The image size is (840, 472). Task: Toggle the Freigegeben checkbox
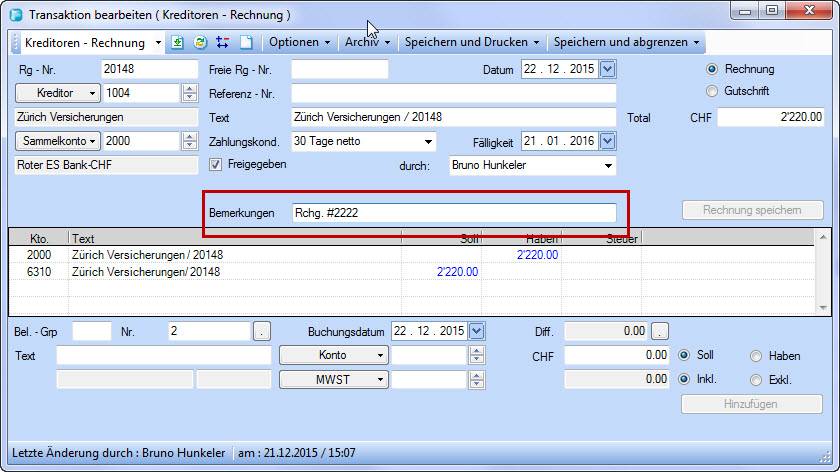coord(215,164)
